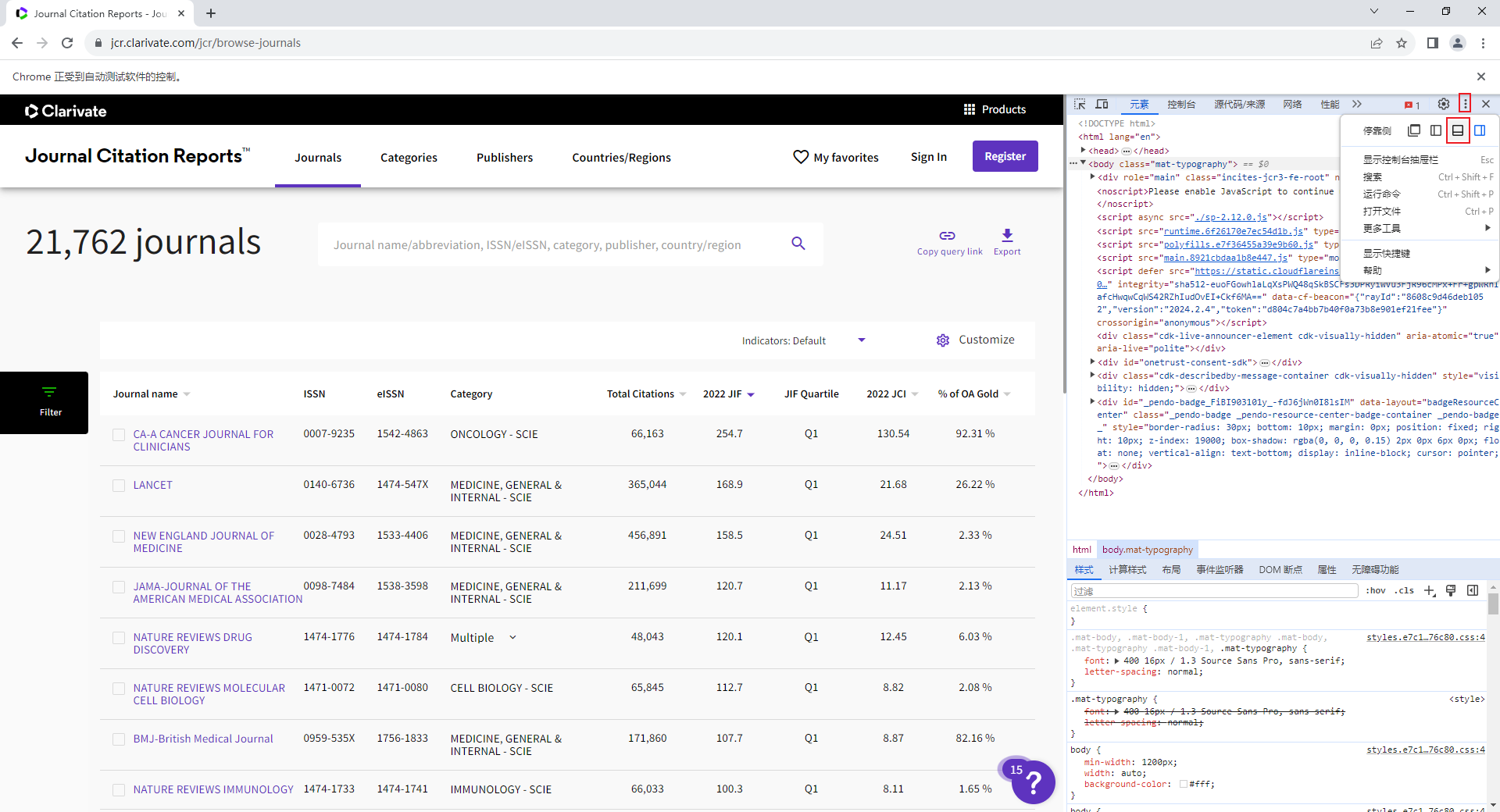
Task: Open the LANCET journal link
Action: (x=152, y=485)
